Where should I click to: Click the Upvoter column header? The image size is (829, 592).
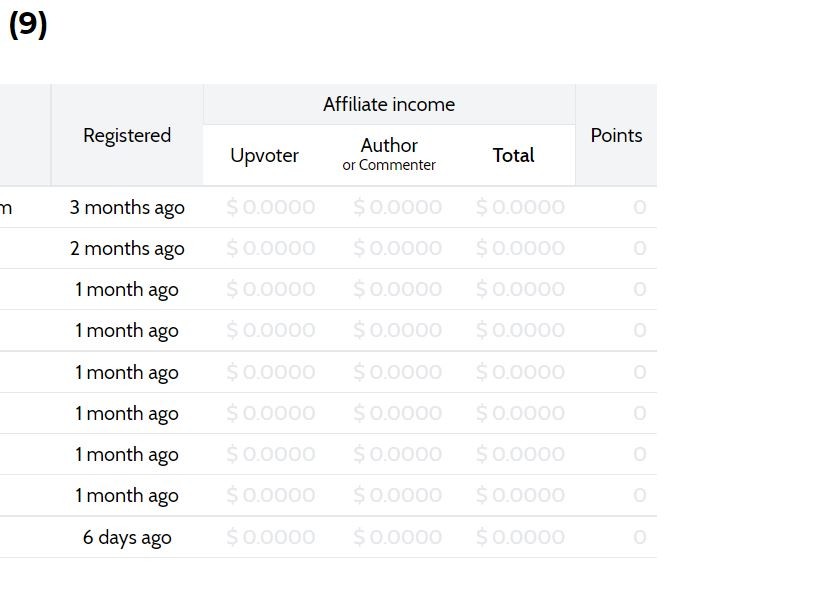(x=264, y=155)
